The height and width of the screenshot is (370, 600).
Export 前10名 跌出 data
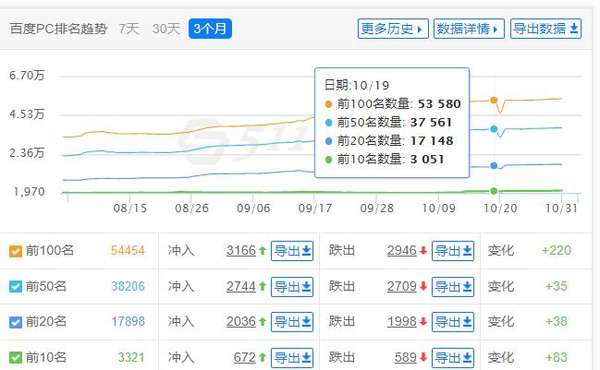[453, 358]
